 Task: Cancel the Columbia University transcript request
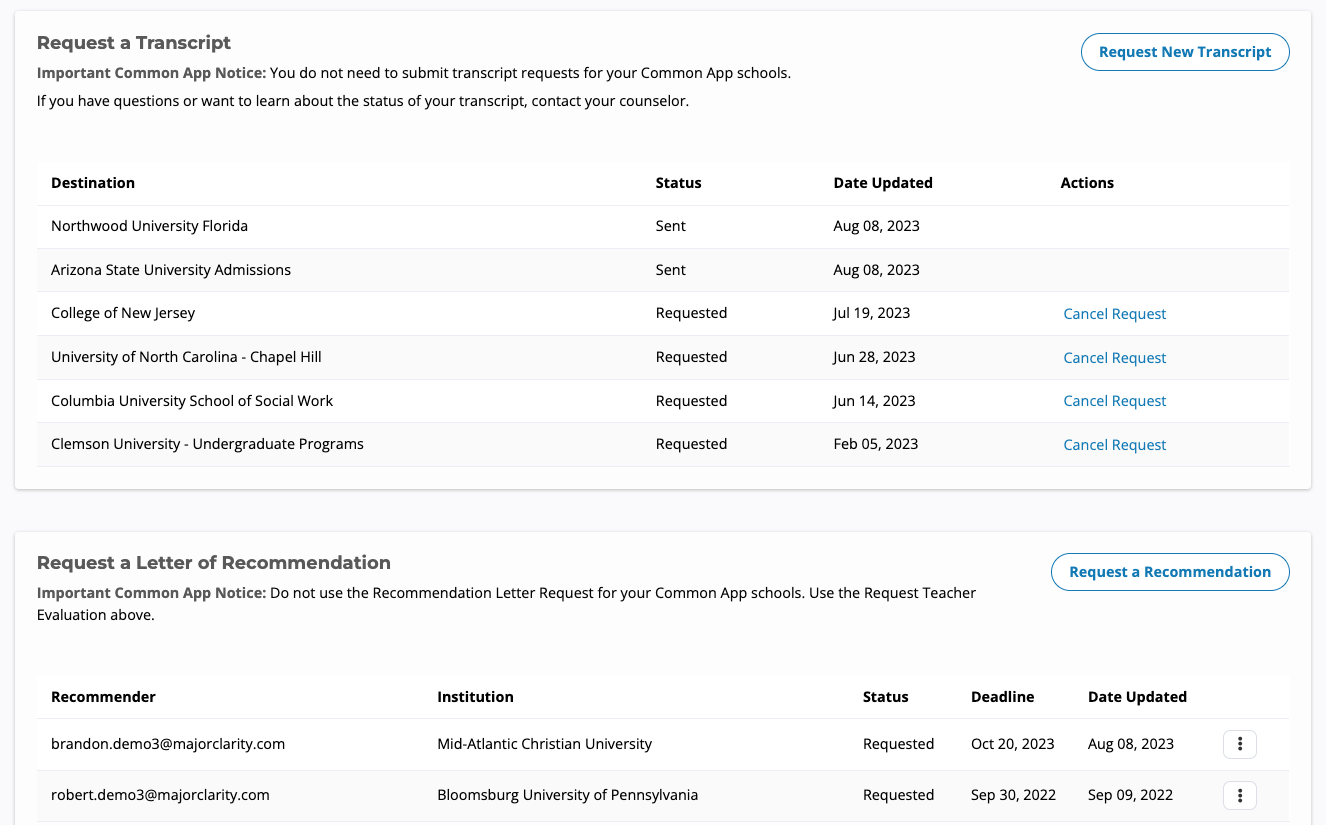[1114, 401]
